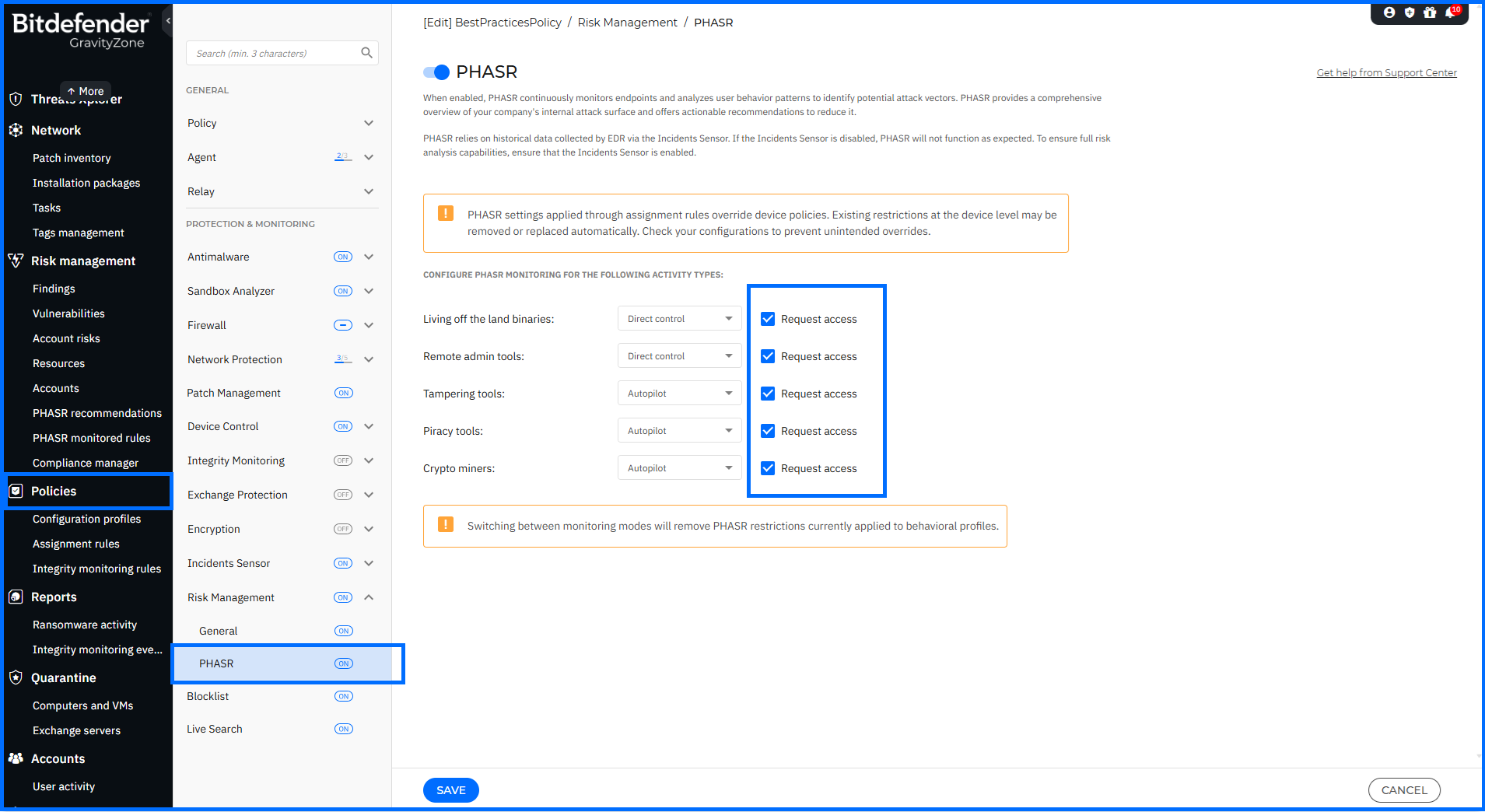Uncheck Request access for Living off the land binaries
The image size is (1485, 812).
click(x=768, y=319)
